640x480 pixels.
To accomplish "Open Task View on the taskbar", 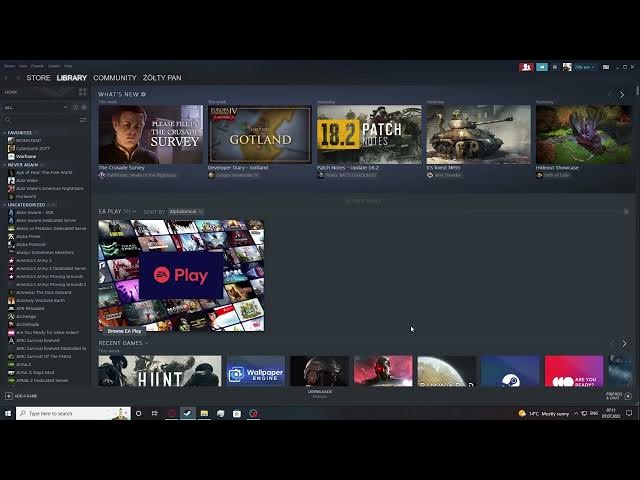I will [155, 413].
